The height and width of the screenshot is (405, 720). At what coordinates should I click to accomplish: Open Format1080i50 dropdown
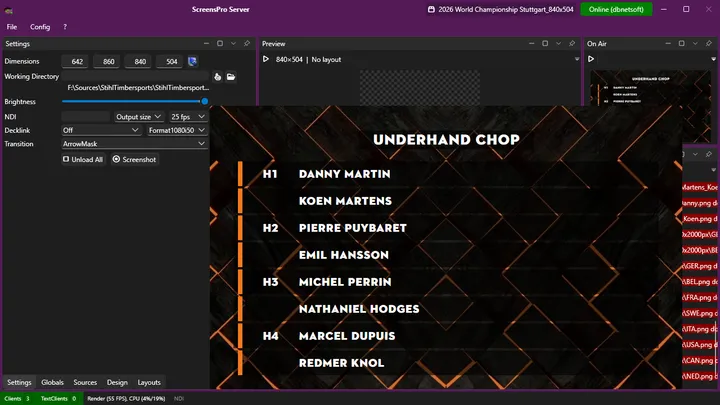pyautogui.click(x=177, y=130)
